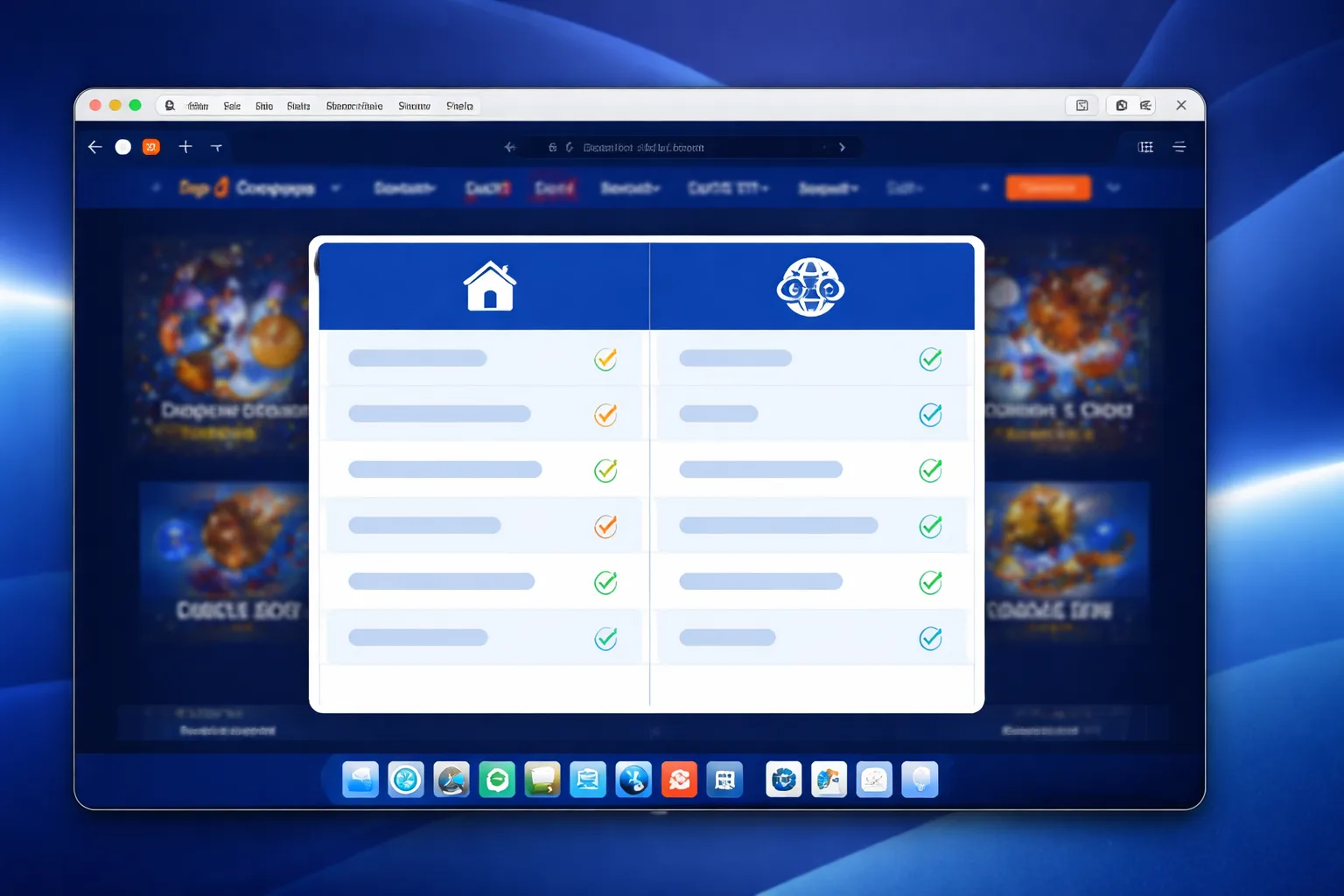Toggle last-row checkmark in the house column
1344x896 pixels.
point(605,639)
